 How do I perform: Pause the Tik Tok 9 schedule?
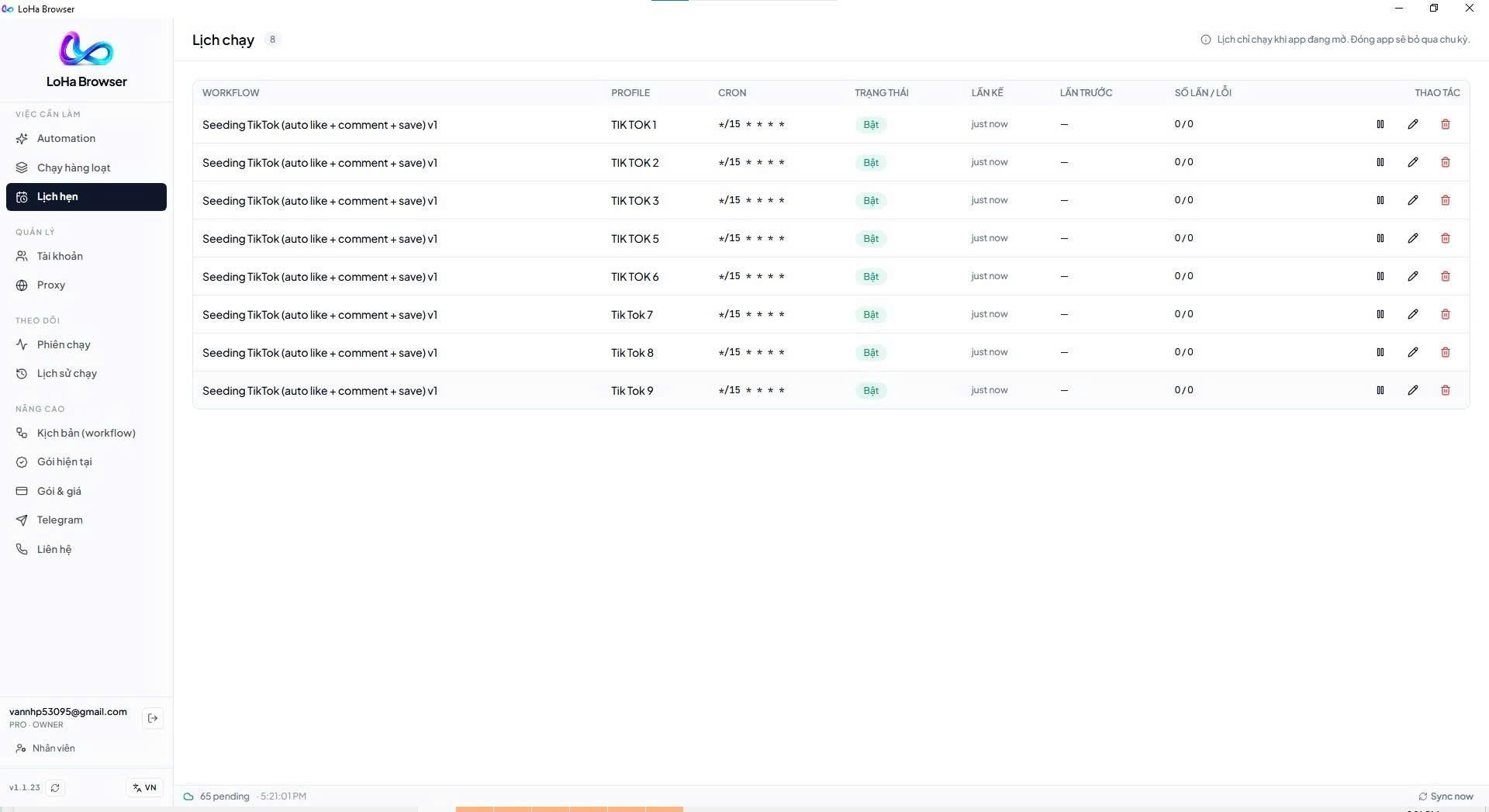click(x=1380, y=390)
